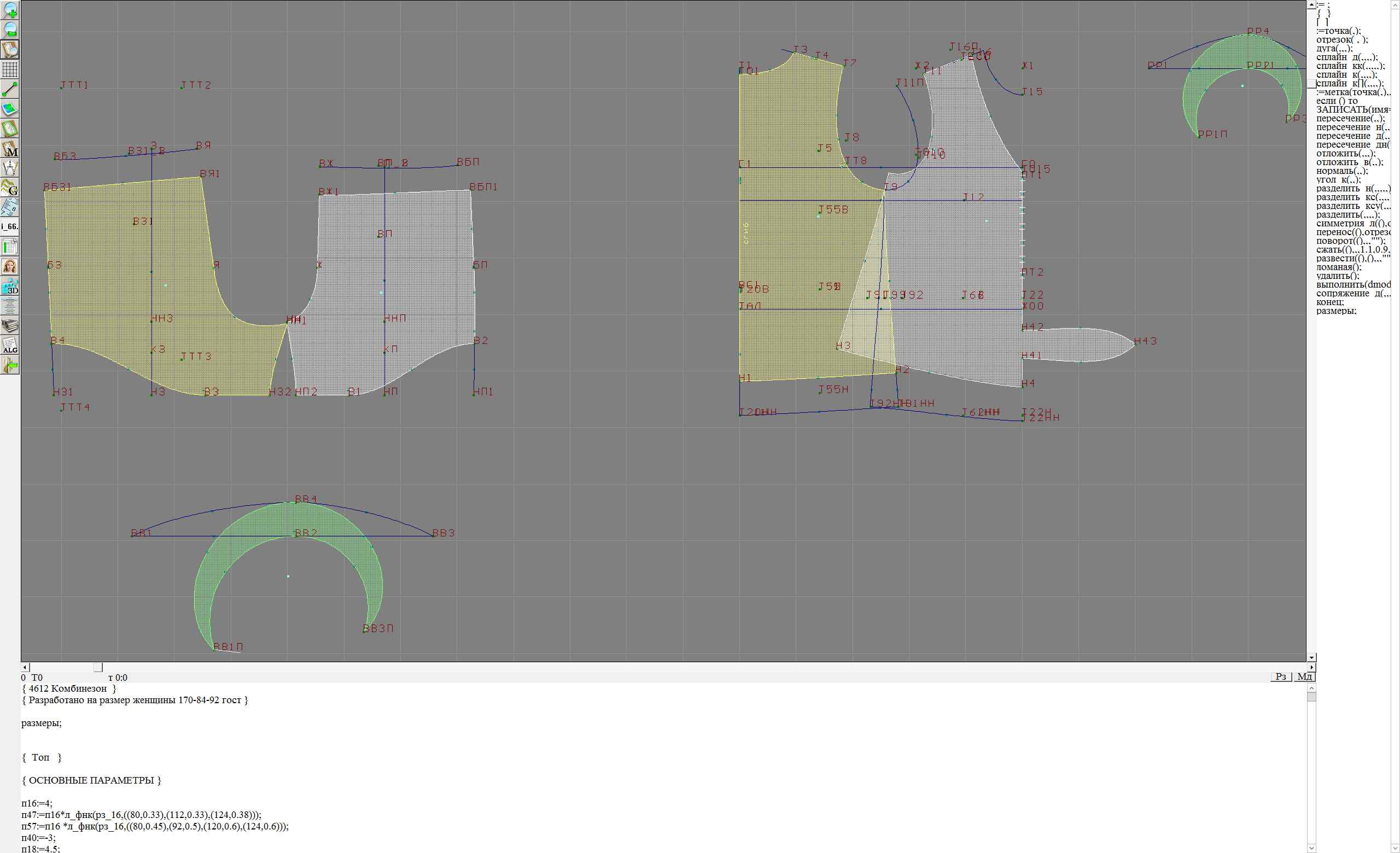The height and width of the screenshot is (853, 1400).
Task: Toggle the grid display icon
Action: 10,69
